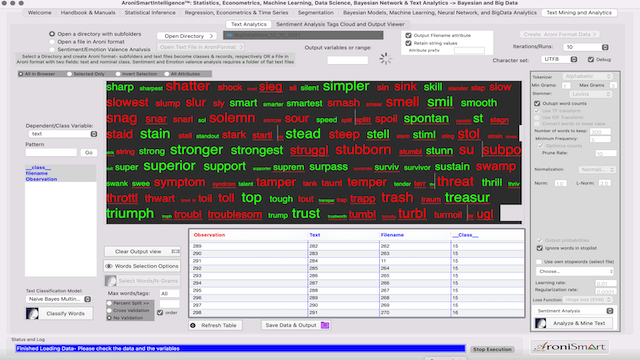The image size is (640, 360).
Task: Open the Stemmer Lovins dropdown
Action: [x=591, y=94]
